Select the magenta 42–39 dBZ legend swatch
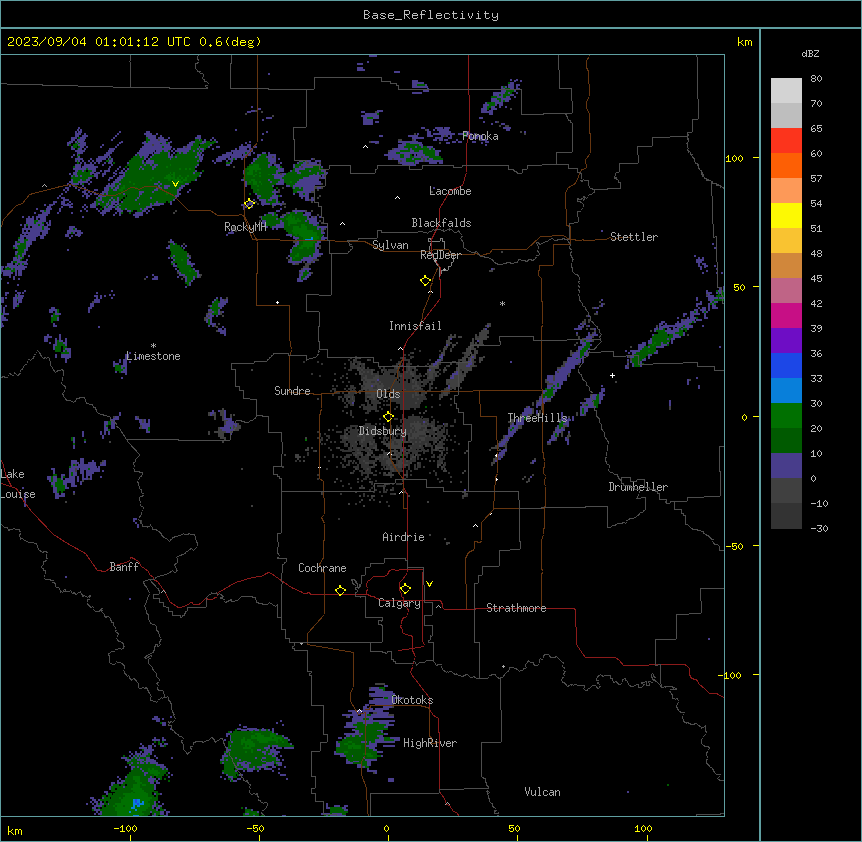The image size is (862, 842). tap(786, 315)
